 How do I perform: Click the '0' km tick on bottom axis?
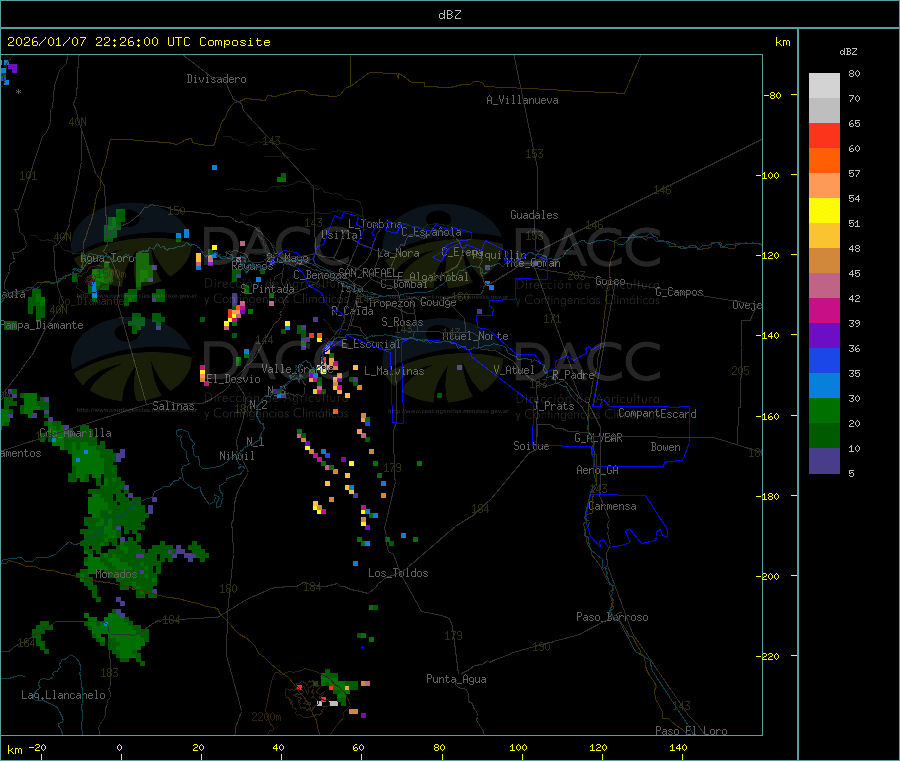click(x=119, y=747)
